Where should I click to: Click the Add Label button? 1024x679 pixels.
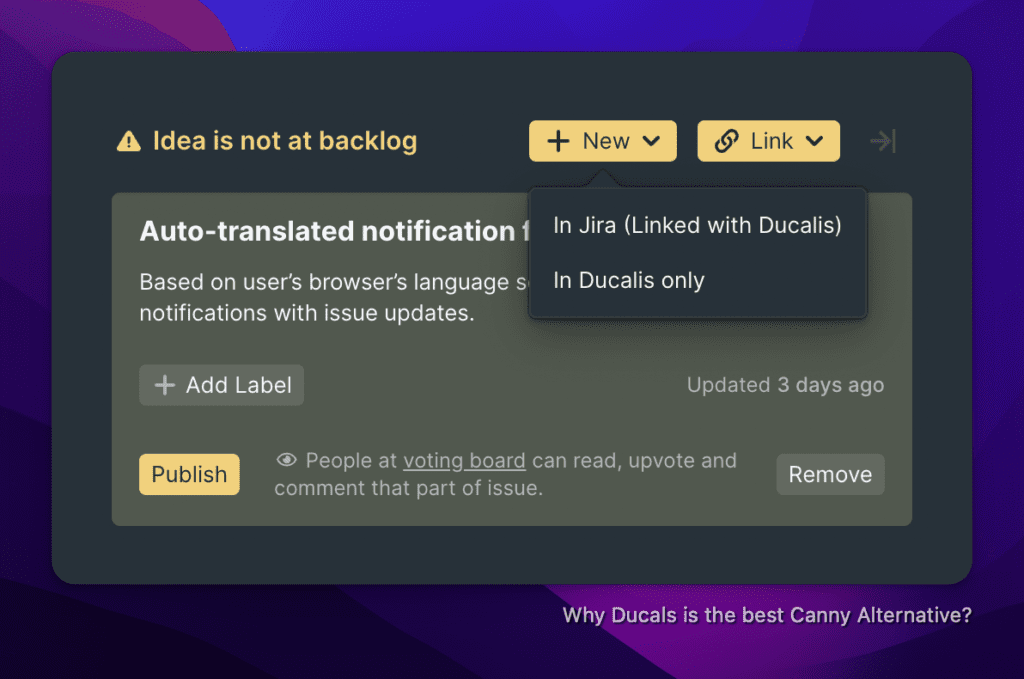coord(221,385)
